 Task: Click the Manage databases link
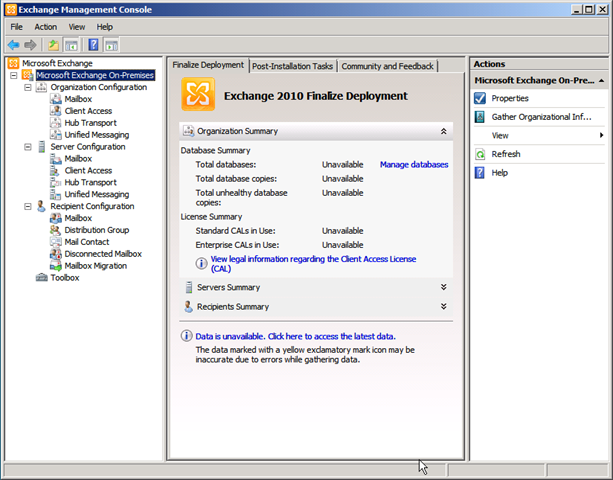point(414,165)
